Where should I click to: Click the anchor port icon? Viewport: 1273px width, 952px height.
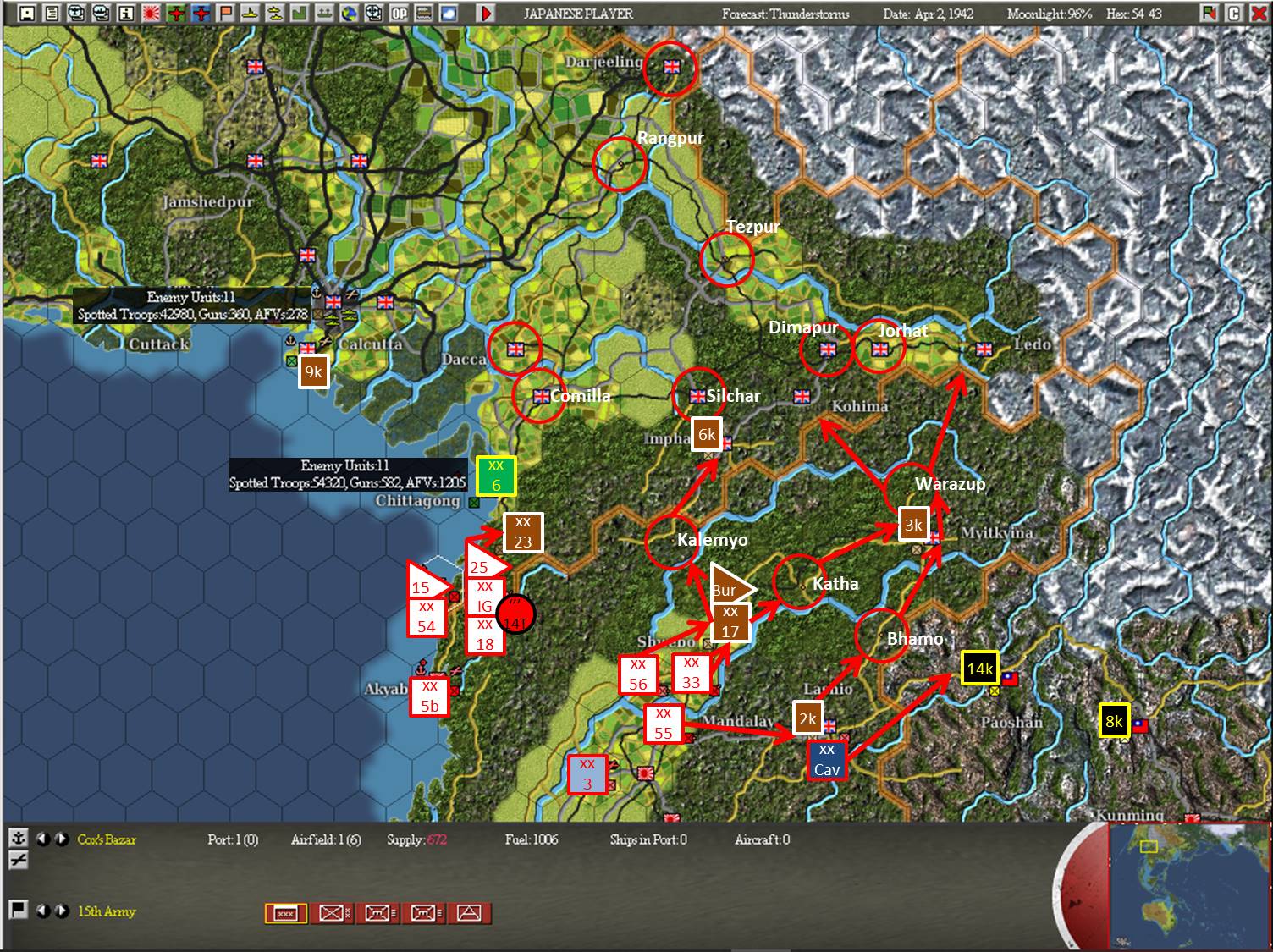coord(18,839)
